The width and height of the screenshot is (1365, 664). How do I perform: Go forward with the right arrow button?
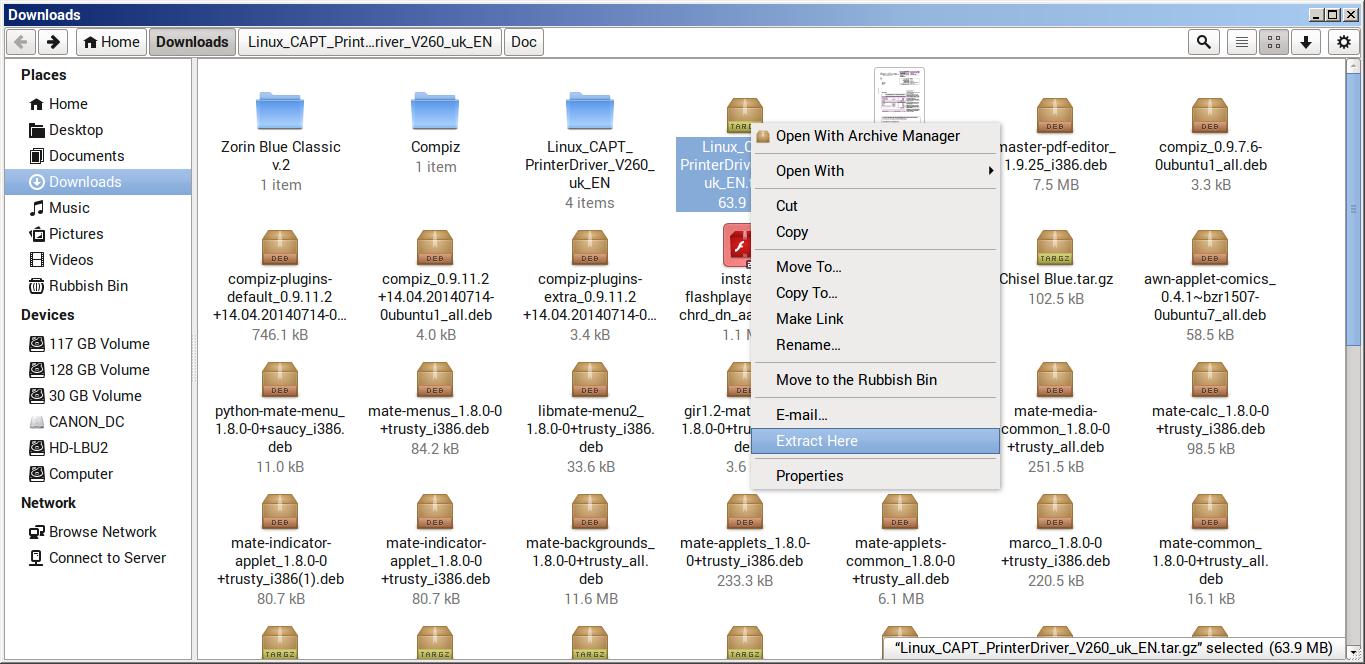[x=53, y=42]
